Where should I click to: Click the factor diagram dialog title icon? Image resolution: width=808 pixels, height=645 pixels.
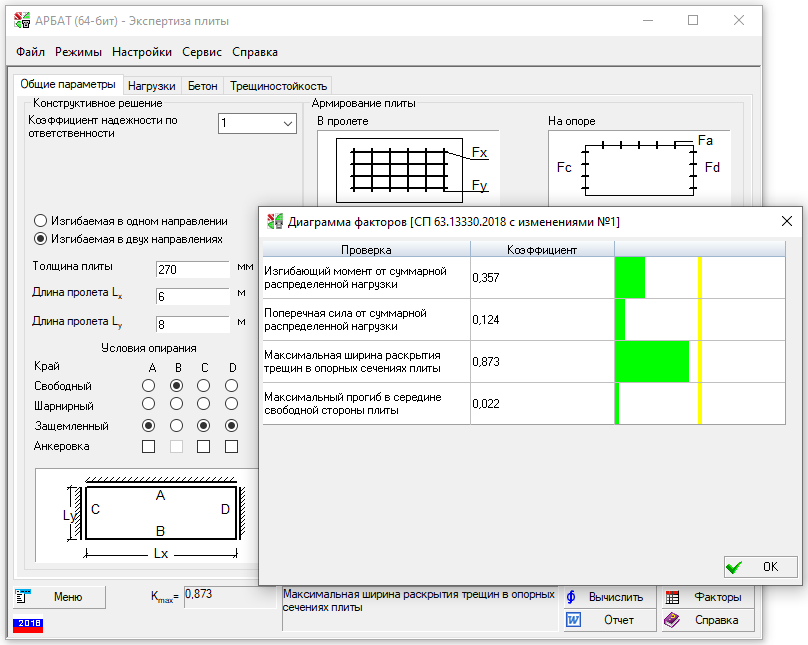275,222
